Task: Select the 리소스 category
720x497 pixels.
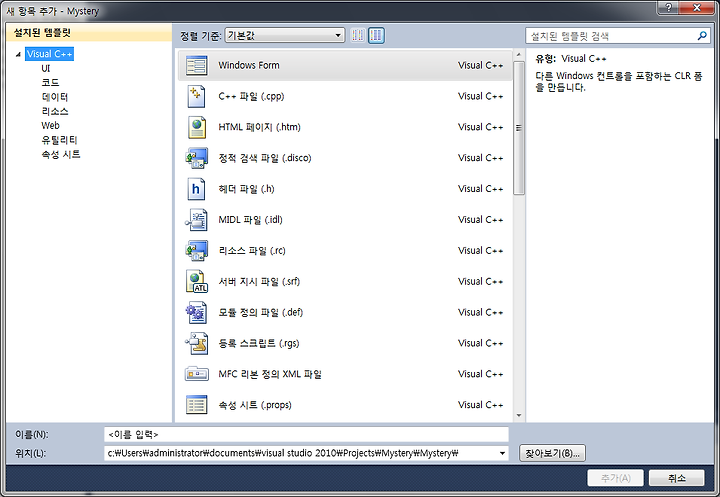Action: click(55, 111)
